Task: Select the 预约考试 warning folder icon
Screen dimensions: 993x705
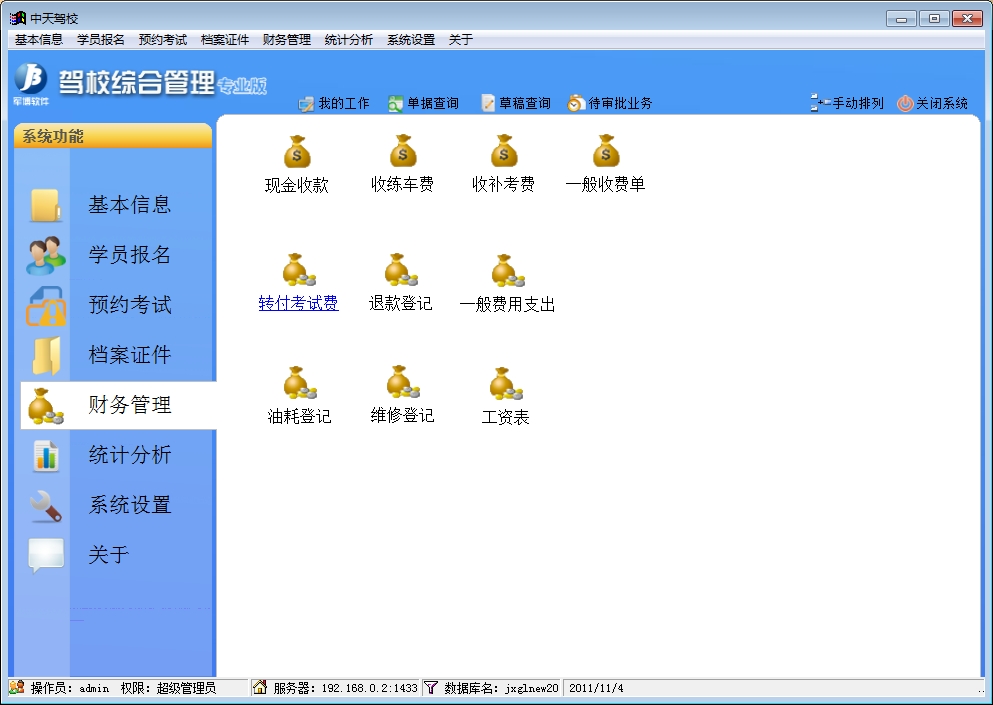Action: [x=46, y=305]
